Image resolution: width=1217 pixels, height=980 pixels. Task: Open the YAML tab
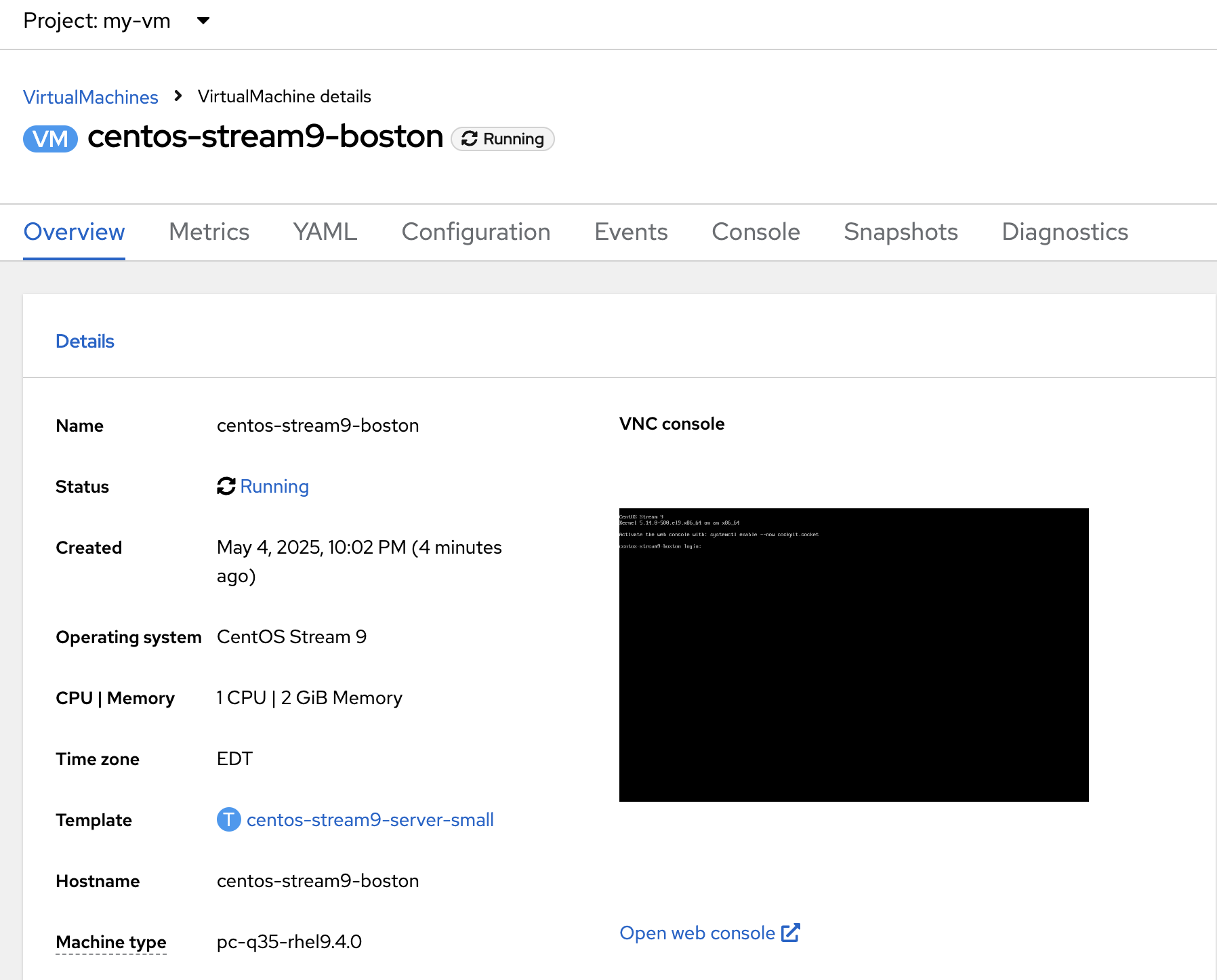pyautogui.click(x=324, y=232)
